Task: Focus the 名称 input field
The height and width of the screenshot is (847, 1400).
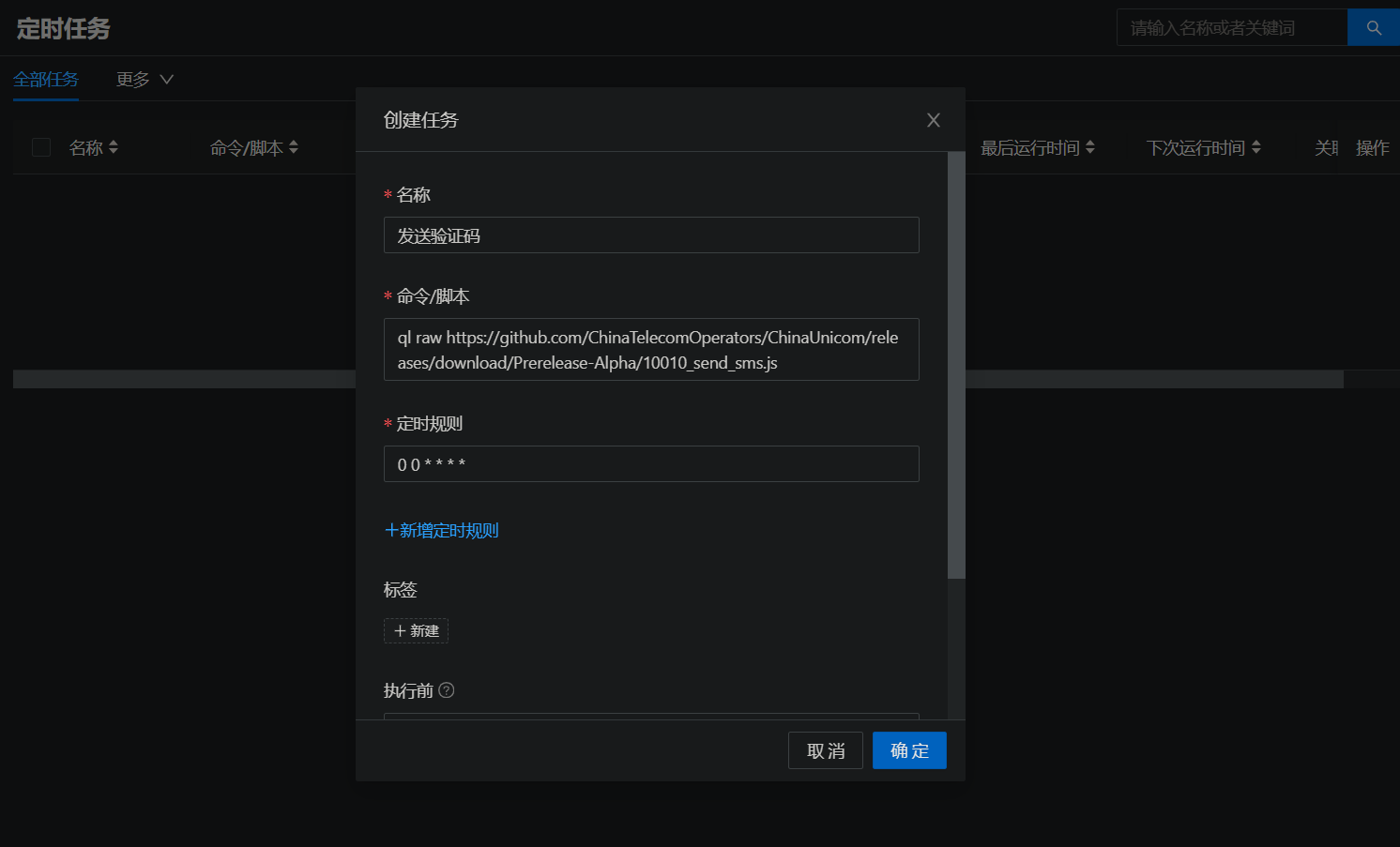Action: pos(651,235)
